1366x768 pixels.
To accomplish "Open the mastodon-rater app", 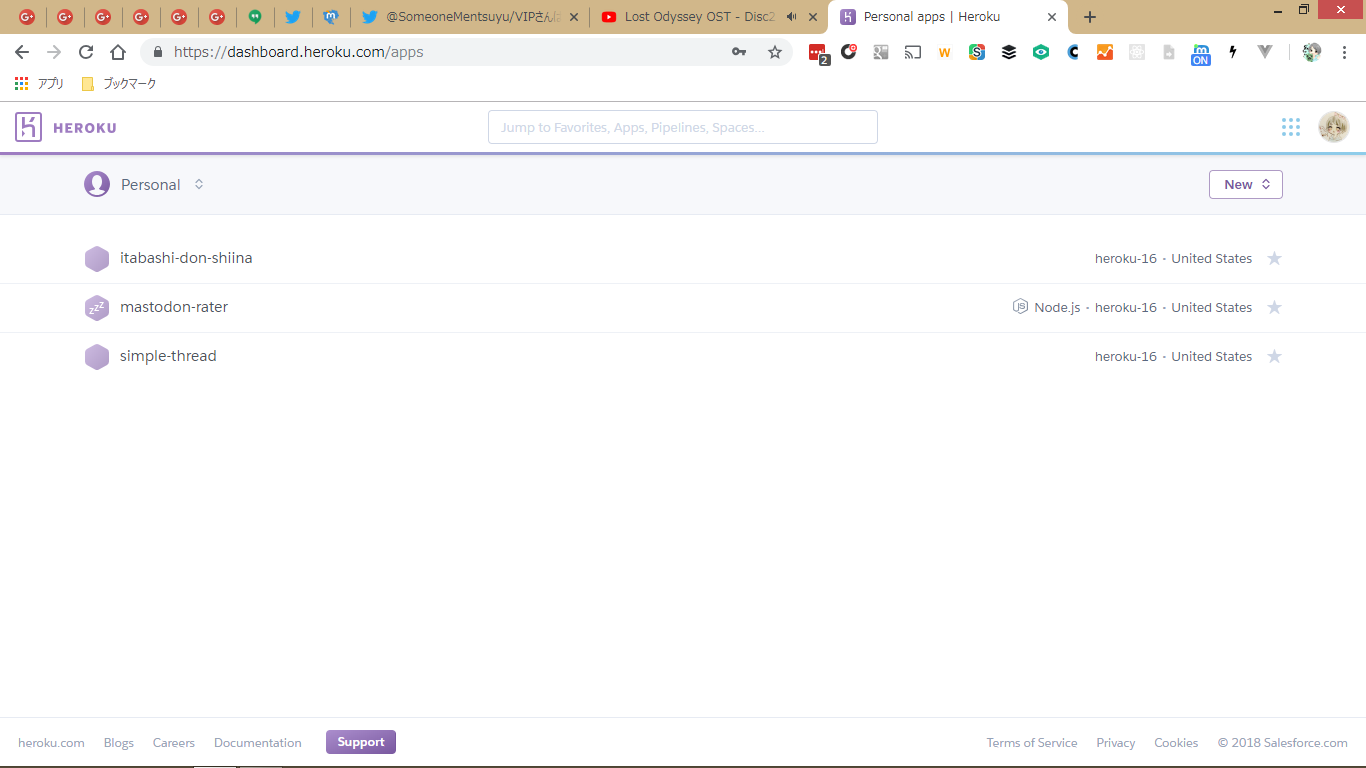I will click(x=174, y=307).
